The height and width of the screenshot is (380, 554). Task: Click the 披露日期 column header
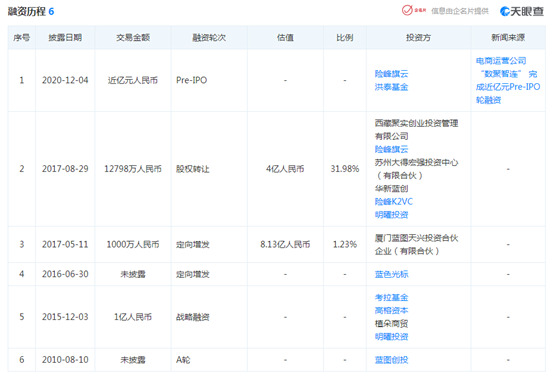[x=65, y=37]
